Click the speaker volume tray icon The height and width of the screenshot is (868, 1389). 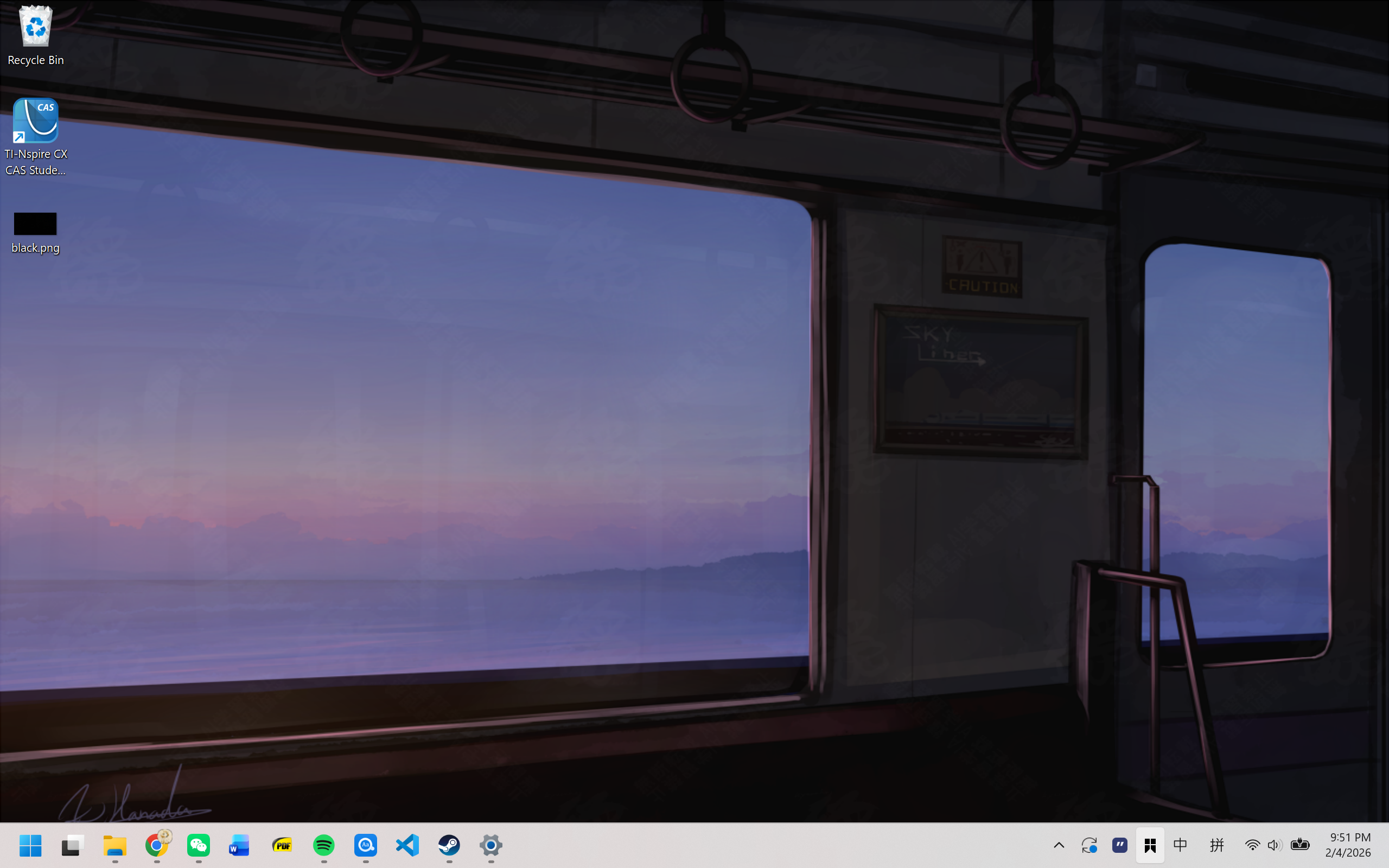pos(1274,845)
